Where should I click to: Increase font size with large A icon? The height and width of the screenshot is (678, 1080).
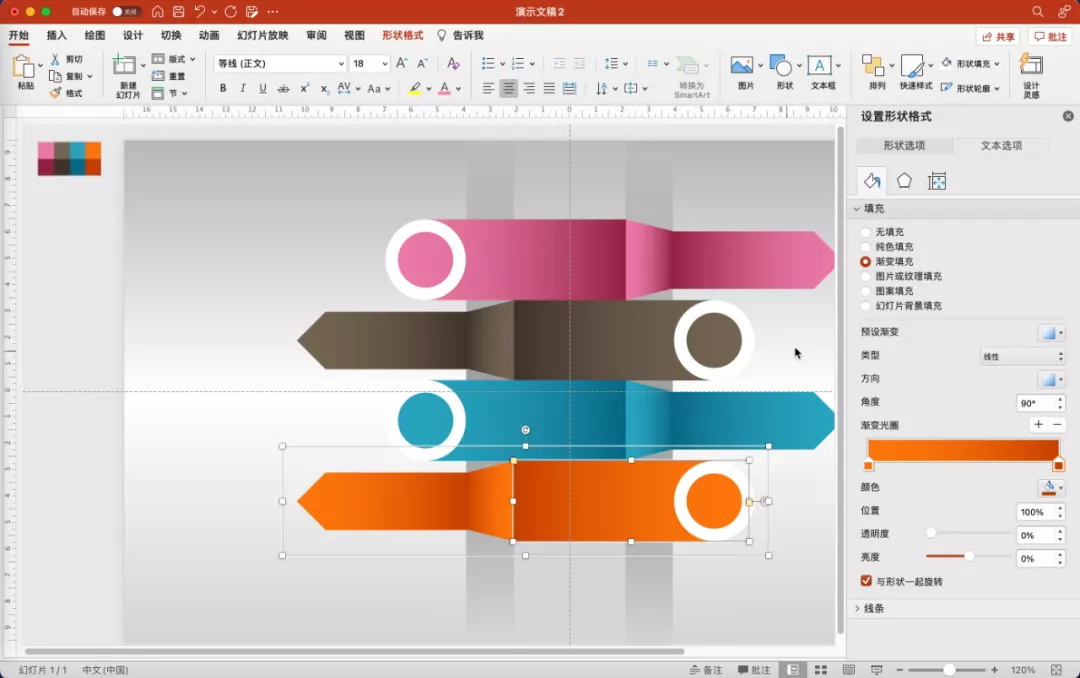402,63
